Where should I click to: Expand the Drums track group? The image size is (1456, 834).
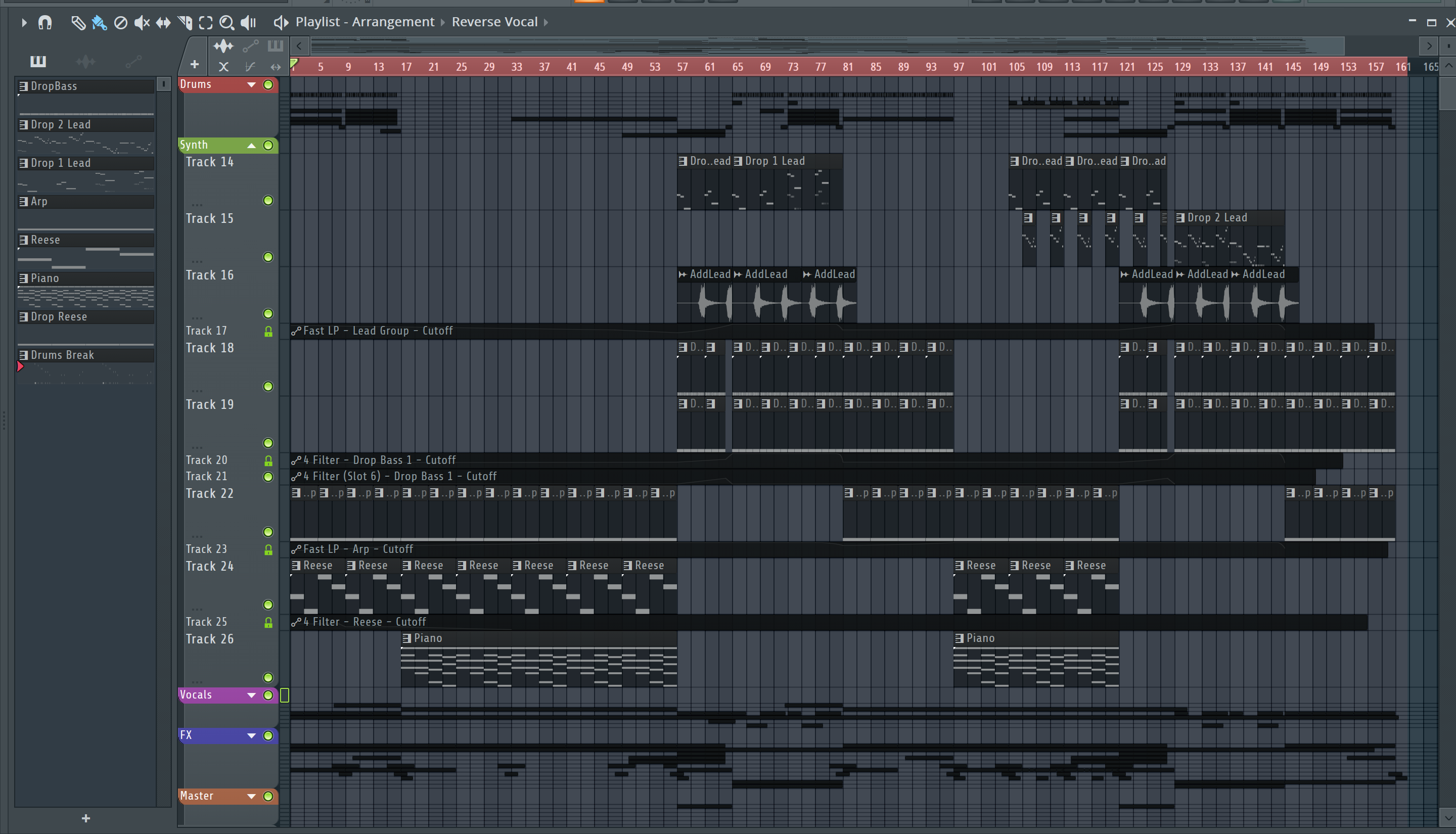251,85
